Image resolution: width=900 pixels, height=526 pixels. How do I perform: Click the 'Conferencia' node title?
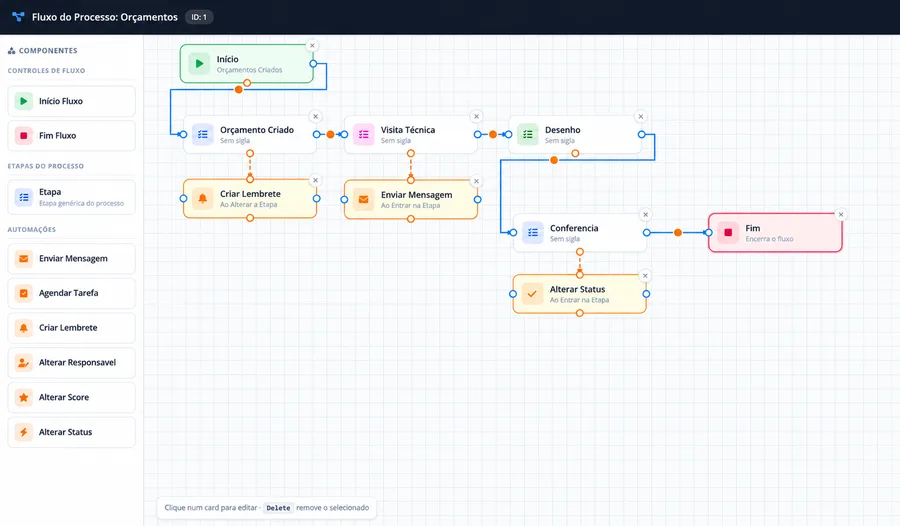click(x=574, y=228)
